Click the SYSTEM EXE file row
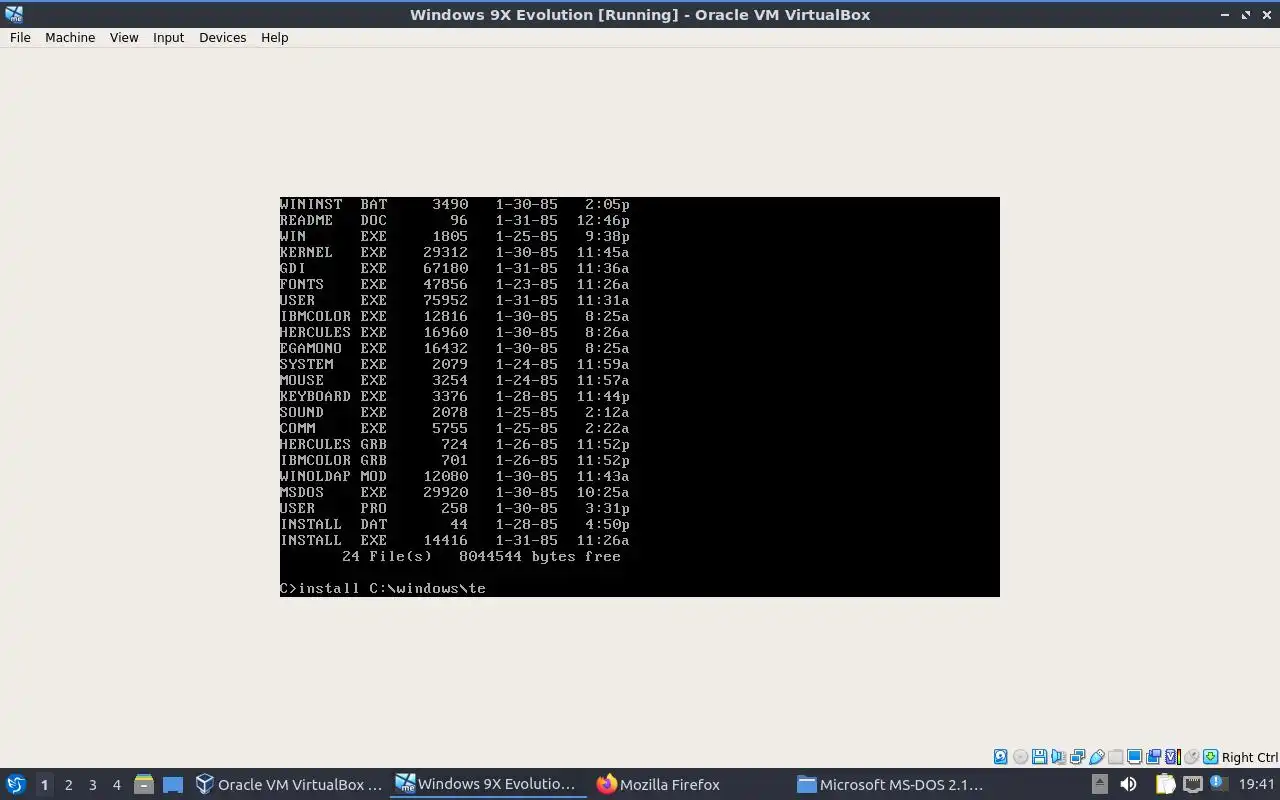 pyautogui.click(x=455, y=364)
